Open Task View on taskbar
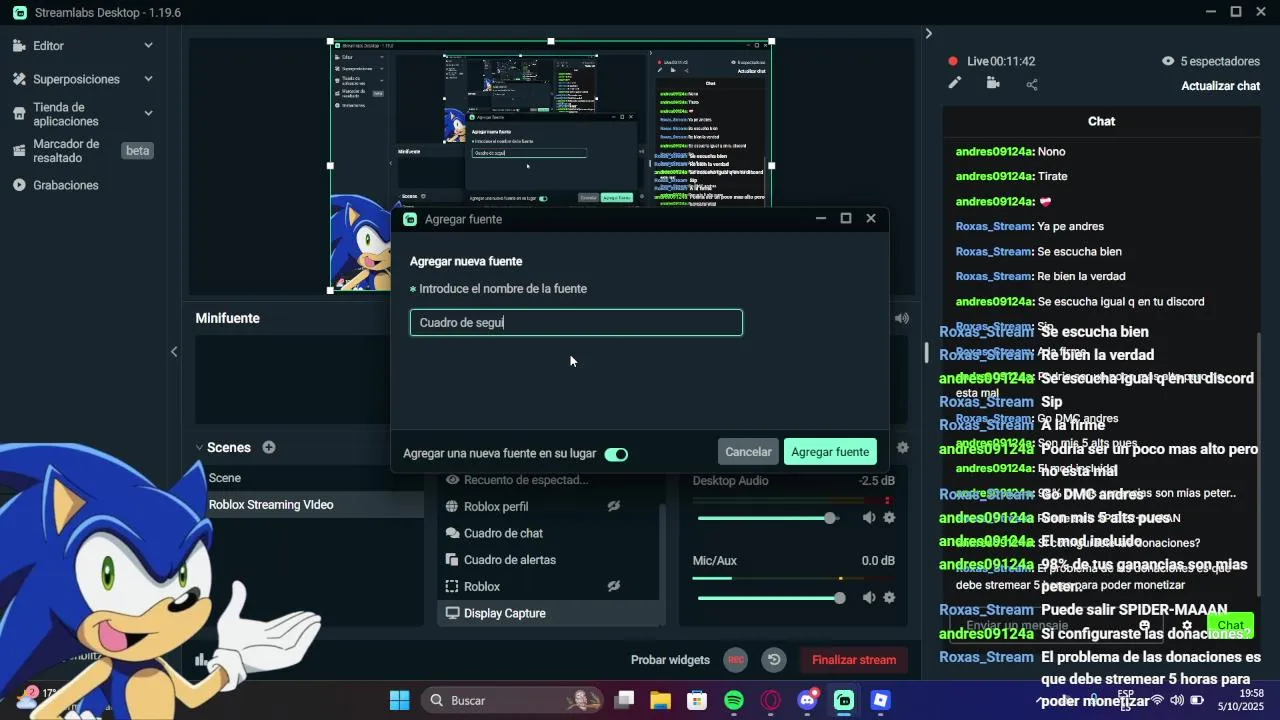Viewport: 1280px width, 720px height. 624,700
